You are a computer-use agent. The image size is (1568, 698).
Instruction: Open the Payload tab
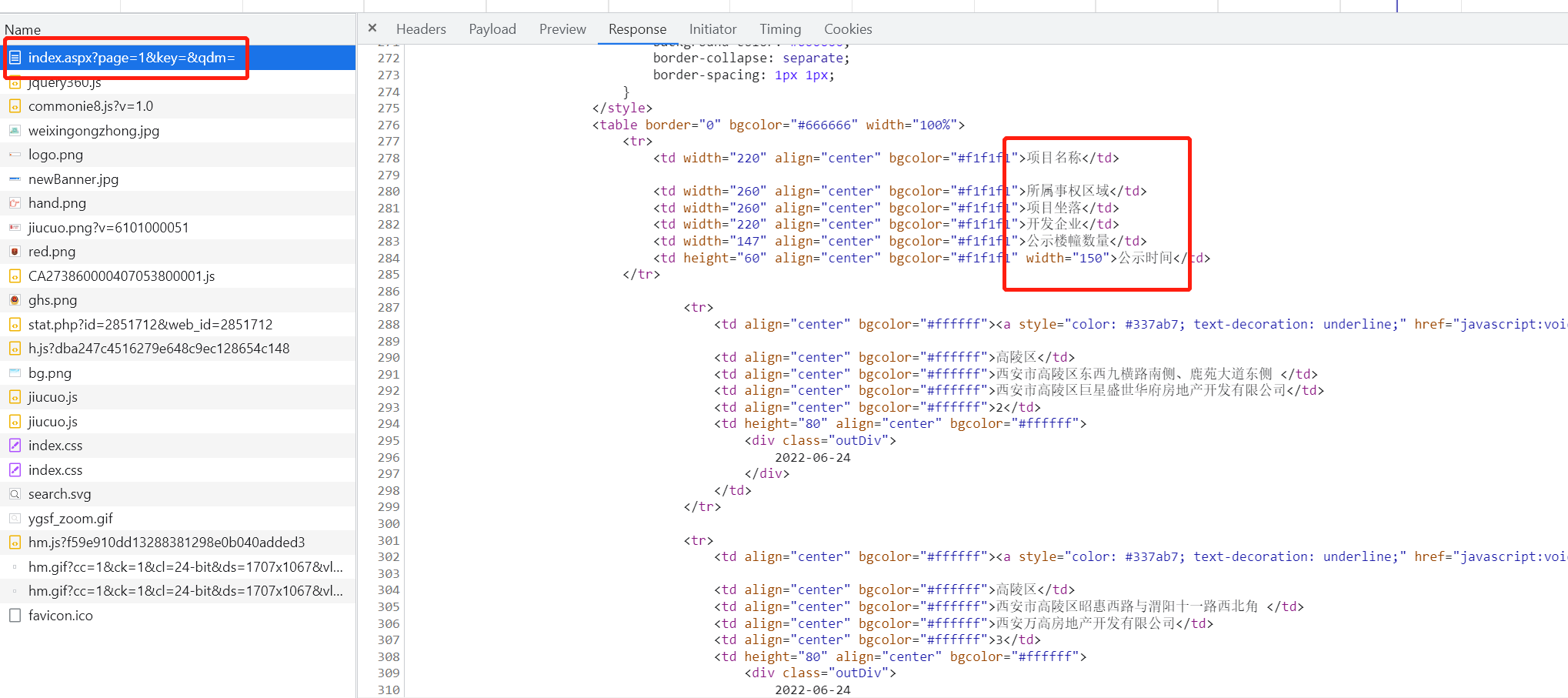(492, 29)
